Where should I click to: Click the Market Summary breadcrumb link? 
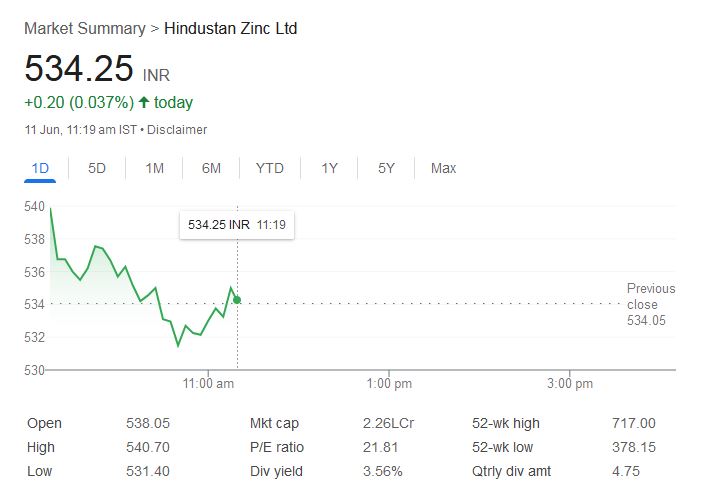[x=84, y=28]
